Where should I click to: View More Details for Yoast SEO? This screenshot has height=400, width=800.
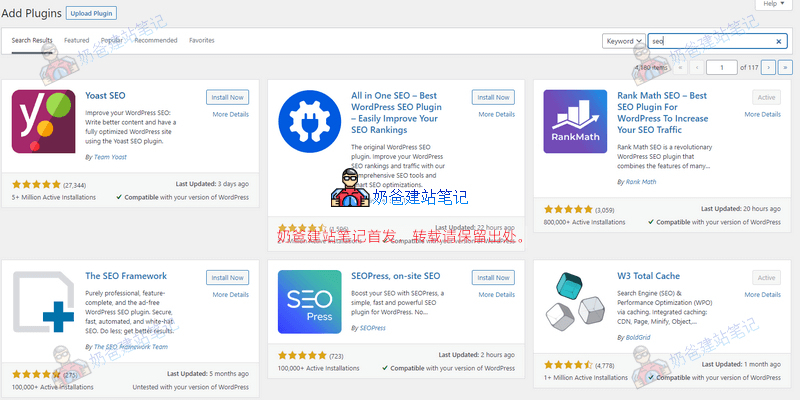[x=231, y=114]
